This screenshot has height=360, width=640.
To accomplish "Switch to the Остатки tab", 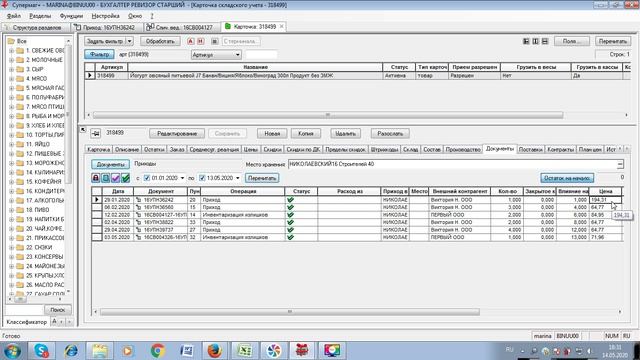I will (x=154, y=150).
